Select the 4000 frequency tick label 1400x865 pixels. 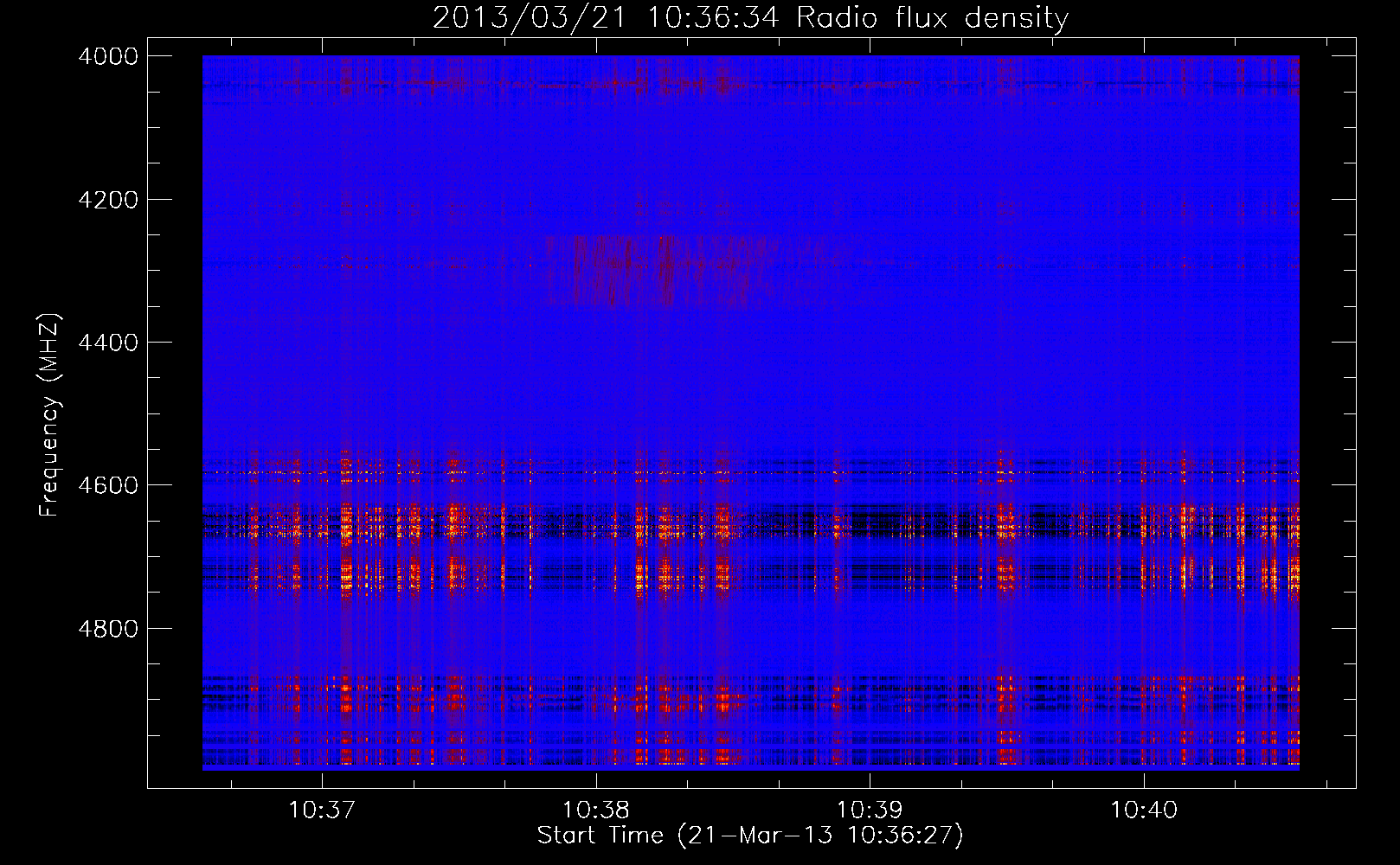coord(107,56)
